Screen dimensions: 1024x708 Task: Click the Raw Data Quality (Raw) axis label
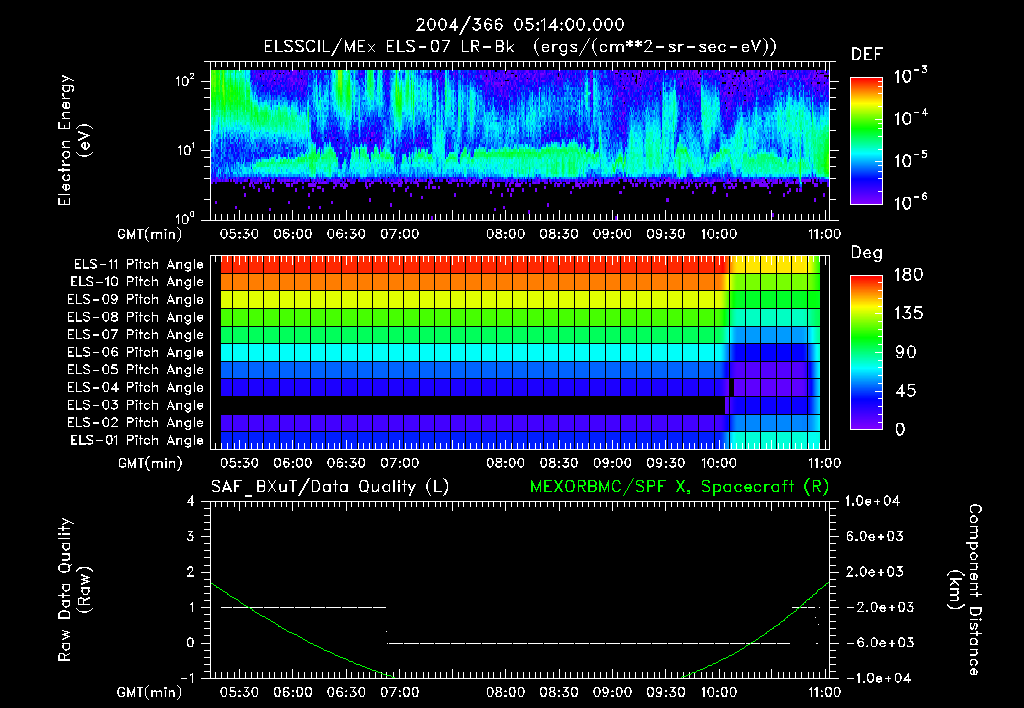pyautogui.click(x=74, y=590)
